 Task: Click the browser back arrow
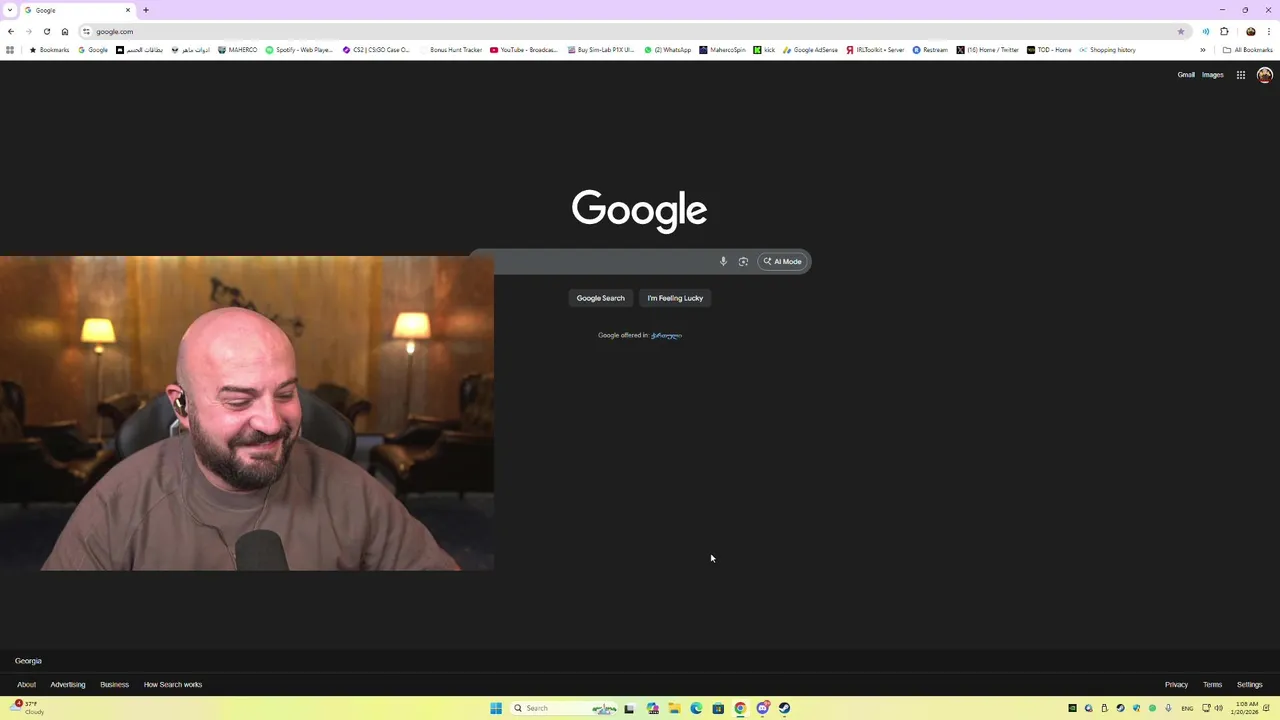point(11,31)
